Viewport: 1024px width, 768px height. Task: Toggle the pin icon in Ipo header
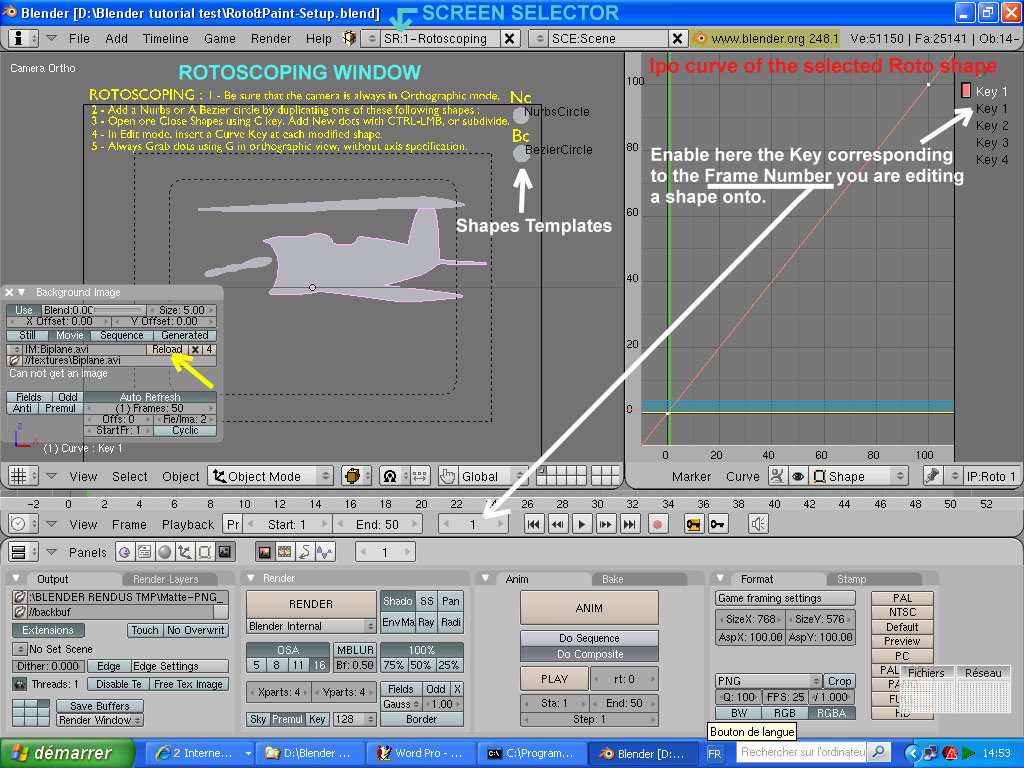[932, 476]
